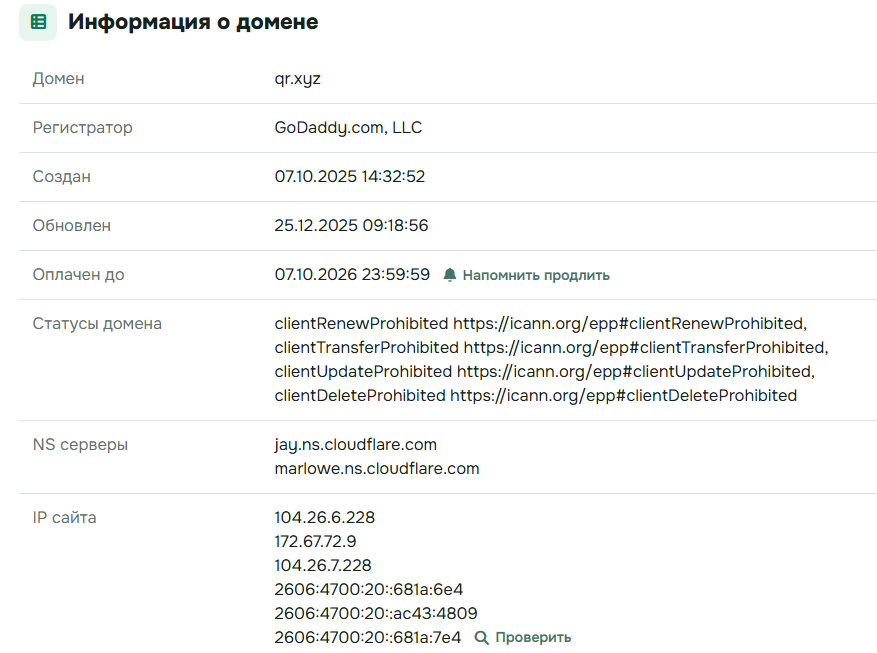Click the Обновлен row label
The height and width of the screenshot is (653, 877).
(x=72, y=226)
